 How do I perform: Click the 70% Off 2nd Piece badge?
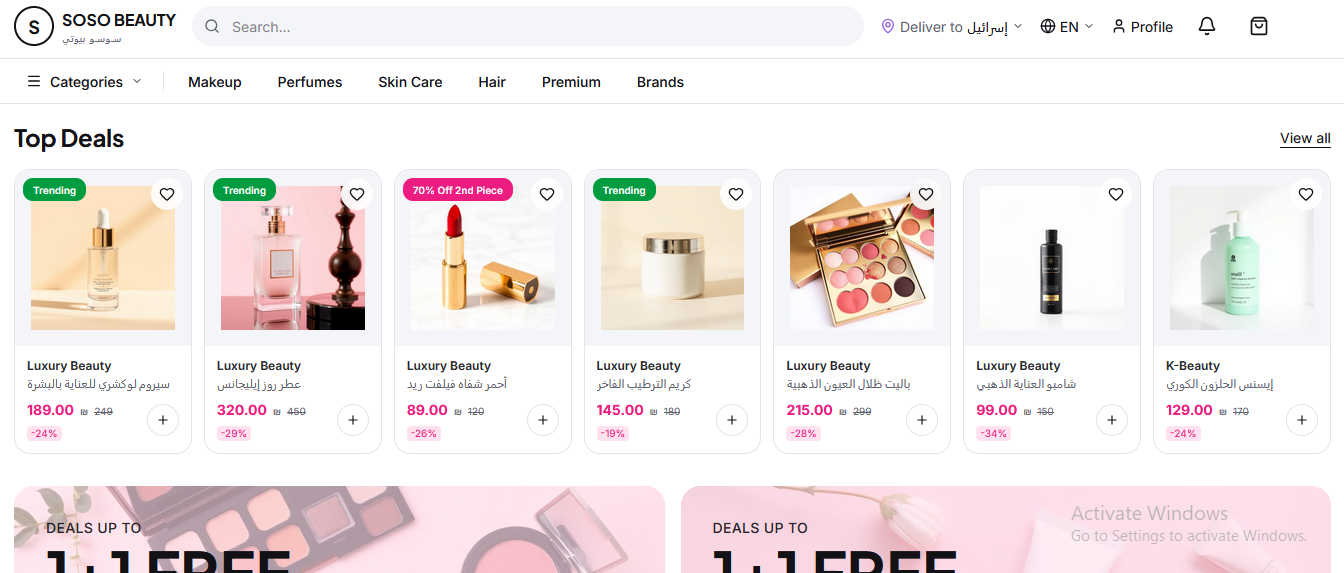458,190
